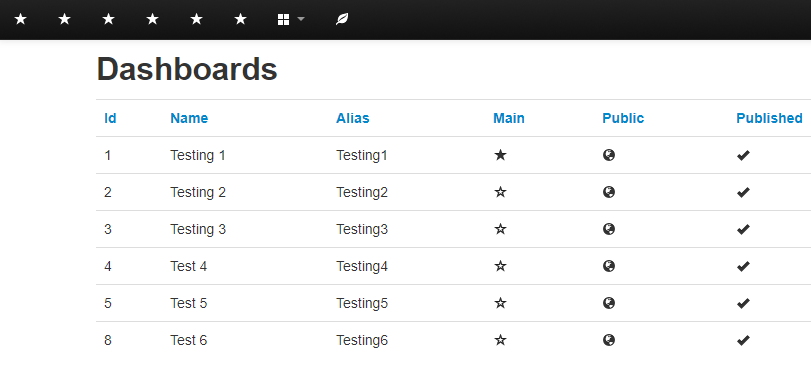Click the leaf icon in navbar

click(x=342, y=20)
